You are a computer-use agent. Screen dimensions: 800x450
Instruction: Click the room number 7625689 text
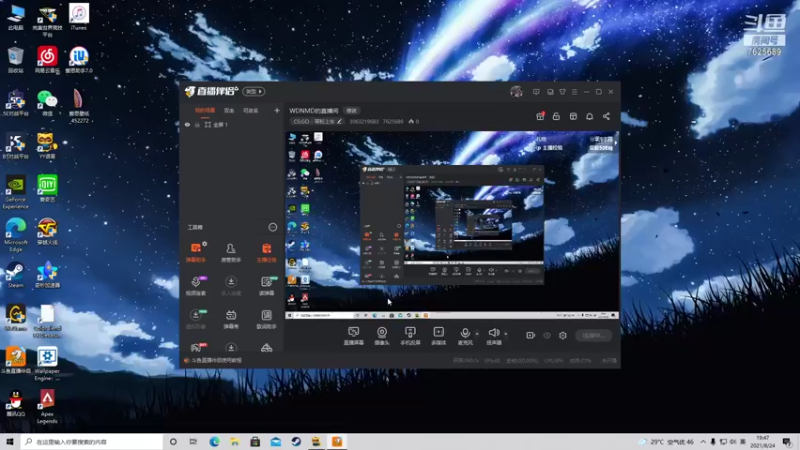764,52
